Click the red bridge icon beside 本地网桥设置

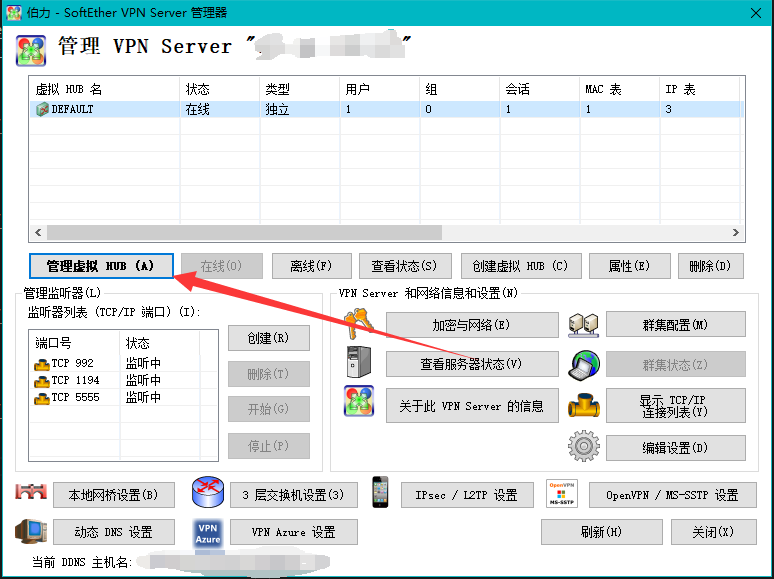click(31, 492)
